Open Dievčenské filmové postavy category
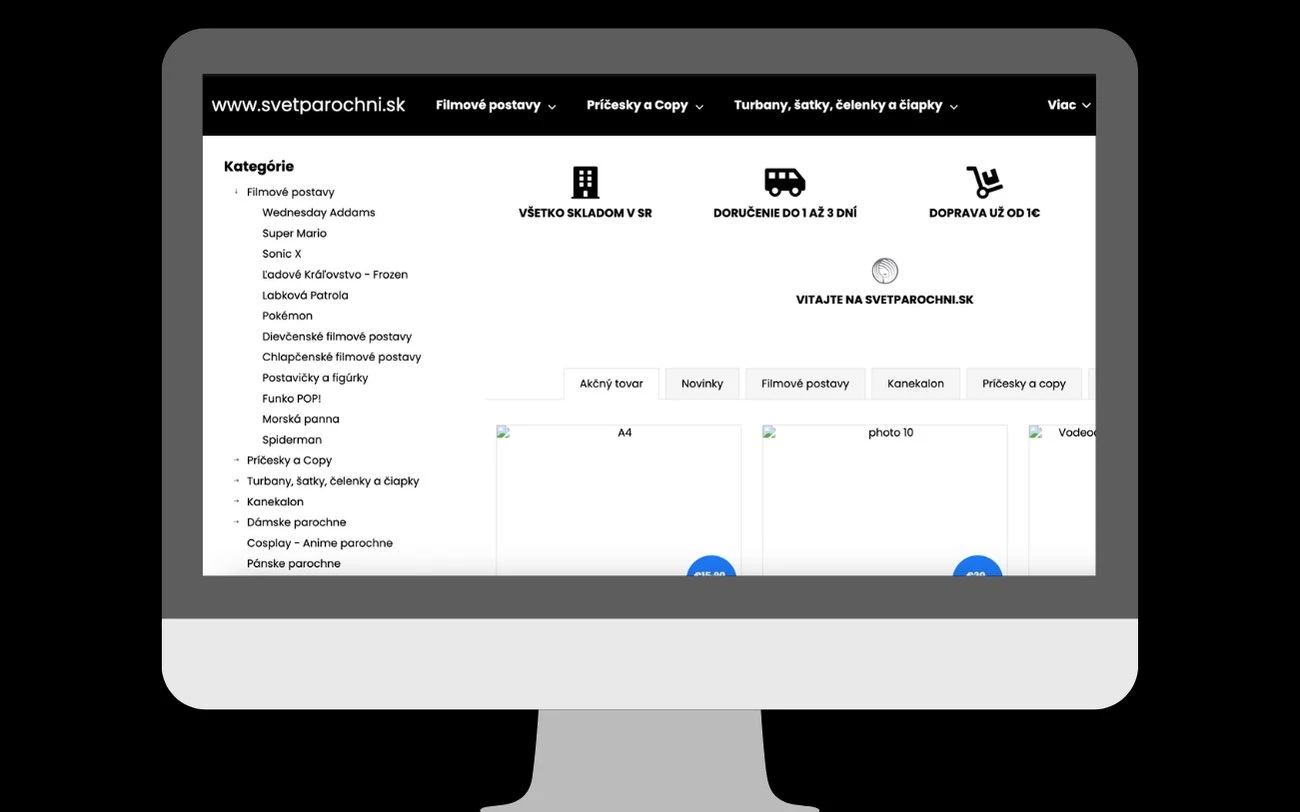The image size is (1300, 812). (337, 337)
